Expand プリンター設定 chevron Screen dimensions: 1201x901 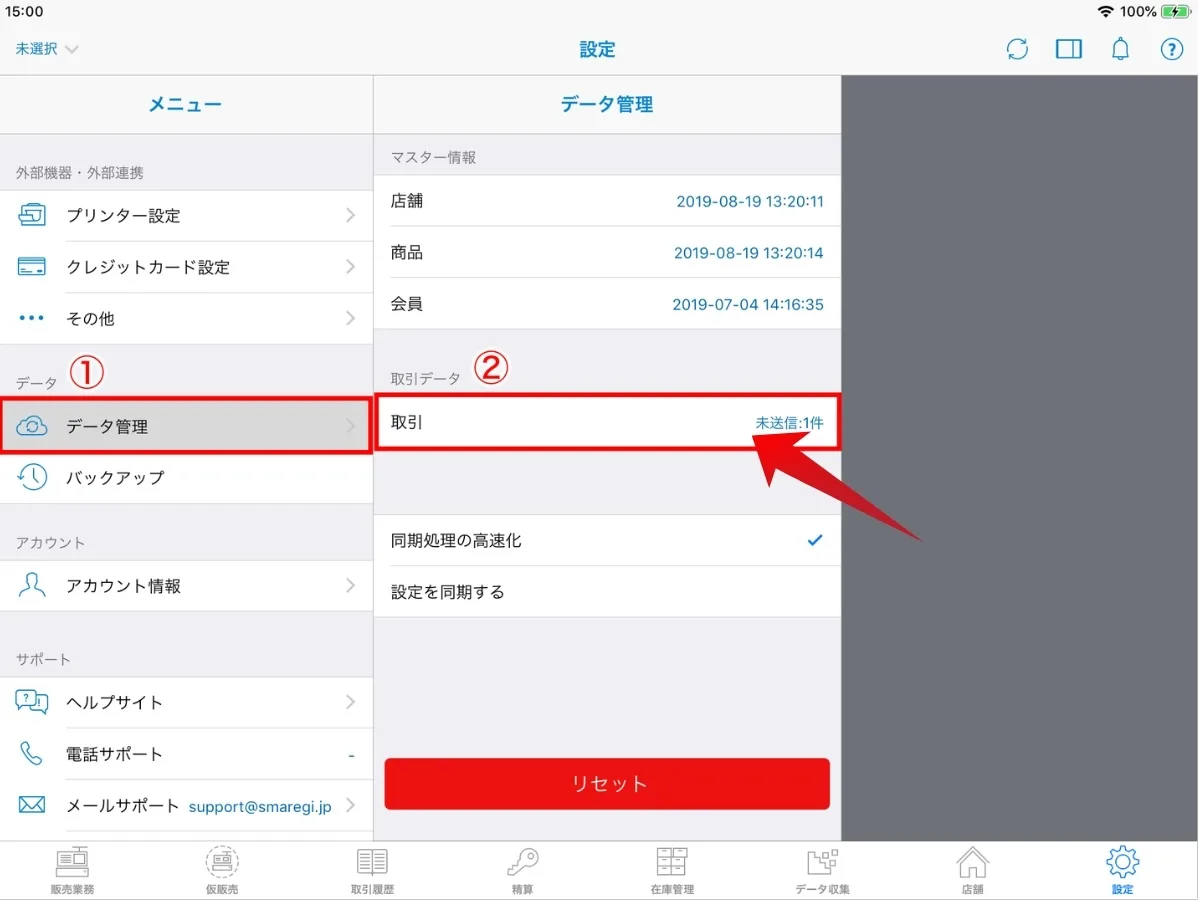click(x=350, y=215)
